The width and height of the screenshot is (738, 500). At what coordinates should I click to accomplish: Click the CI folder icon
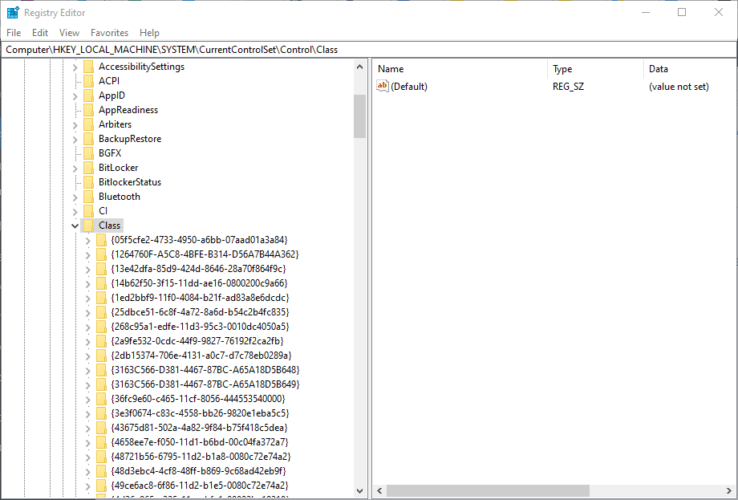tap(88, 211)
